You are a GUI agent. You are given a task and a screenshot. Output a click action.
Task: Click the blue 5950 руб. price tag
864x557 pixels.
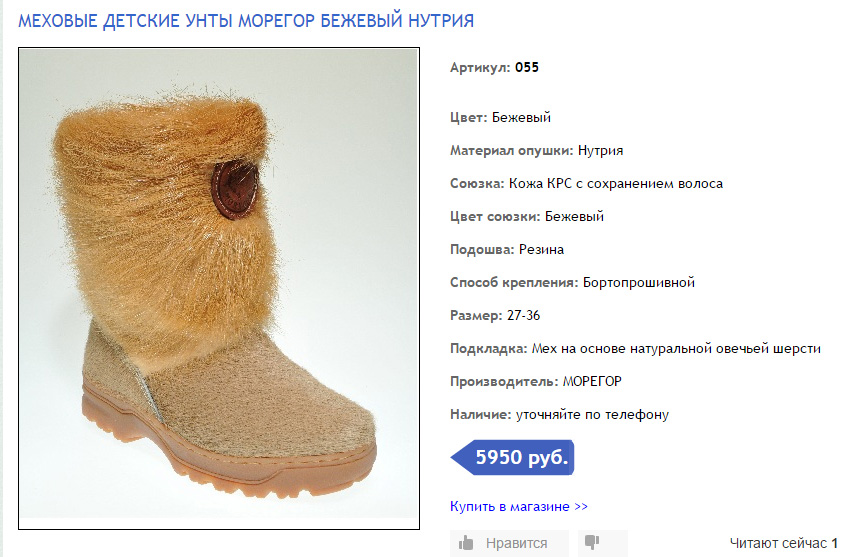[x=515, y=458]
